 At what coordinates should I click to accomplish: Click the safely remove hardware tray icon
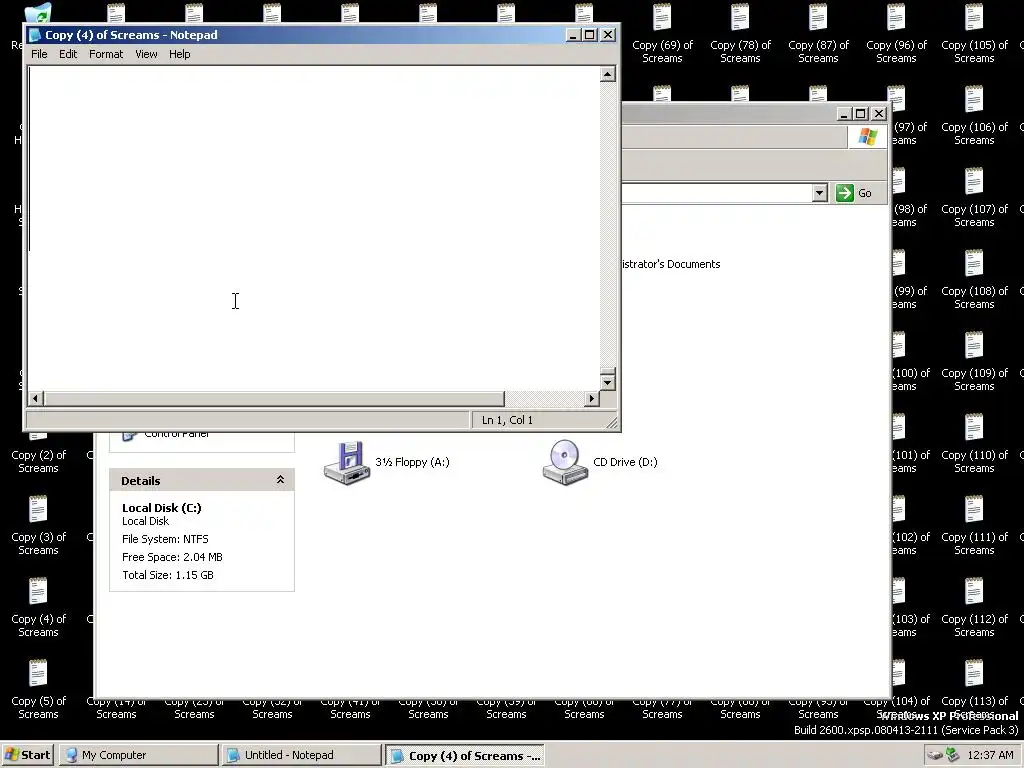click(x=935, y=756)
